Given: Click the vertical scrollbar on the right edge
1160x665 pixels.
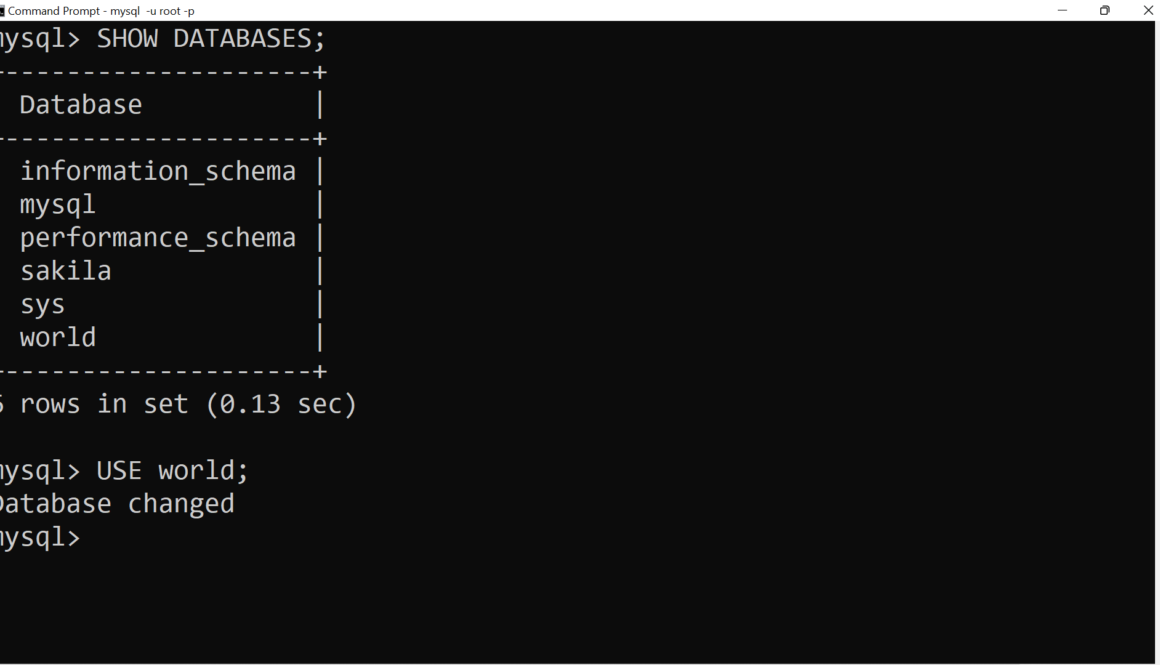Looking at the screenshot, I should (1156, 340).
